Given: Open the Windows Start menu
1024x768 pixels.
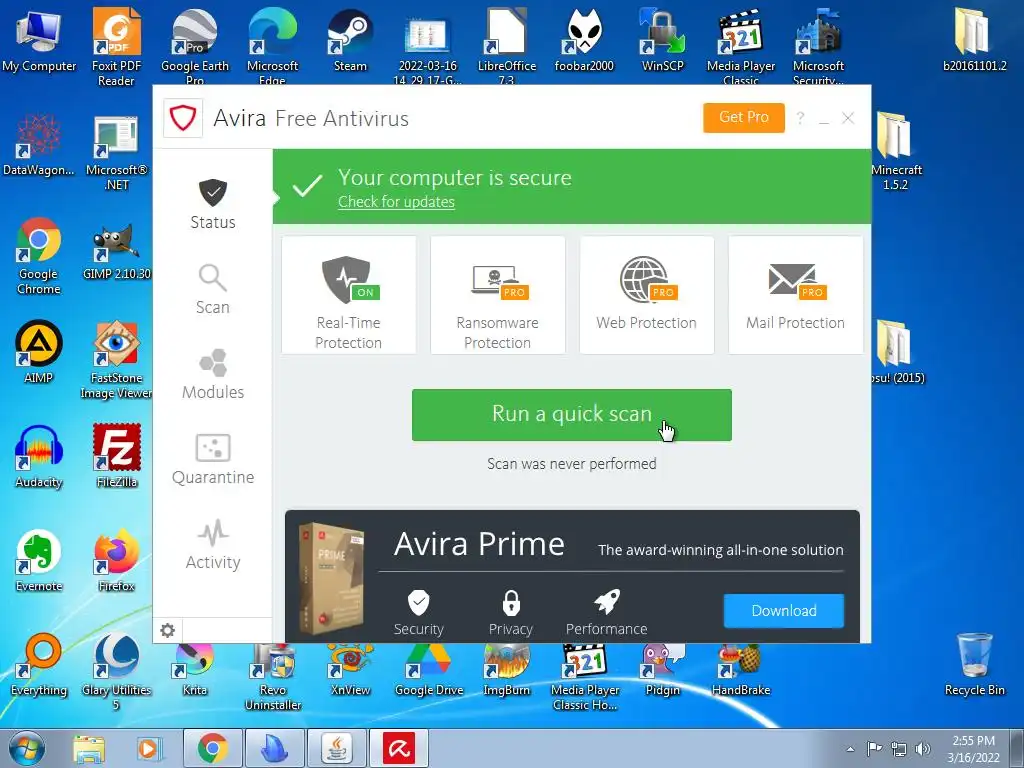Looking at the screenshot, I should click(27, 748).
